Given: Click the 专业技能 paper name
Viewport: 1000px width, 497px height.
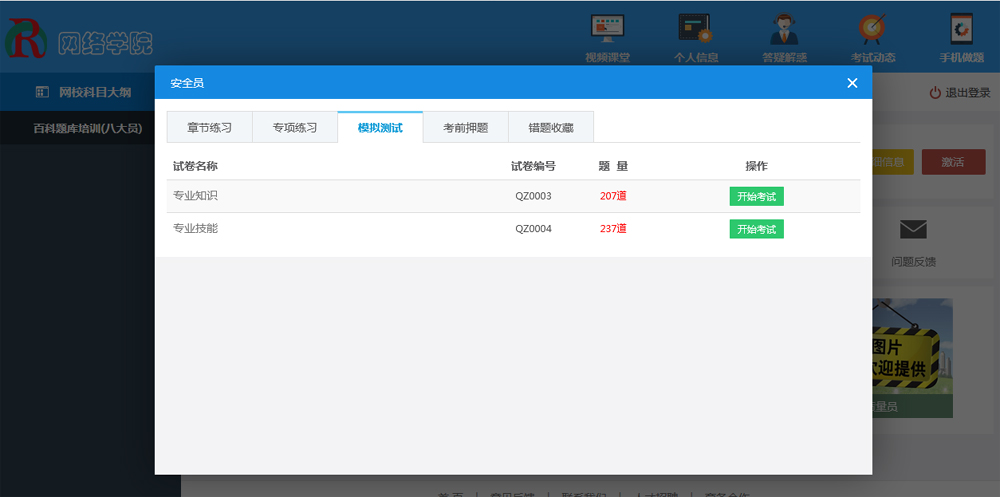Looking at the screenshot, I should pos(195,228).
